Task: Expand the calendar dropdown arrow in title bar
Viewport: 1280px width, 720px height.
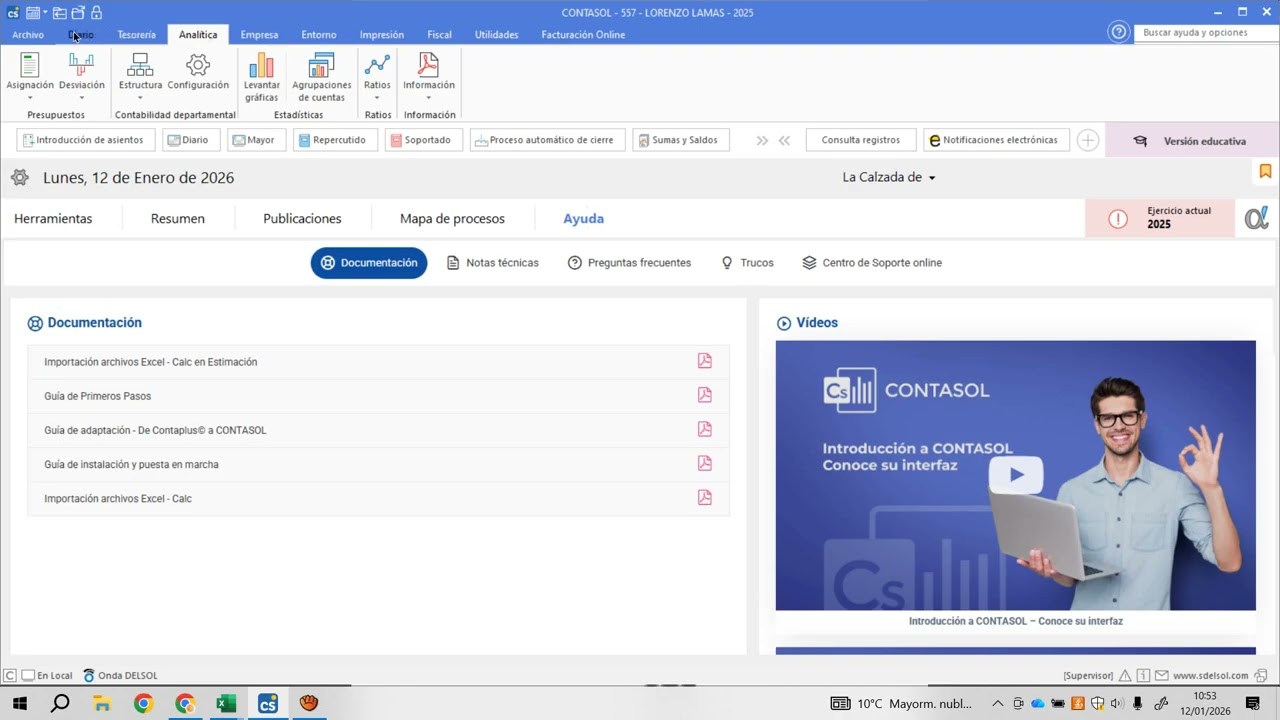Action: point(46,14)
